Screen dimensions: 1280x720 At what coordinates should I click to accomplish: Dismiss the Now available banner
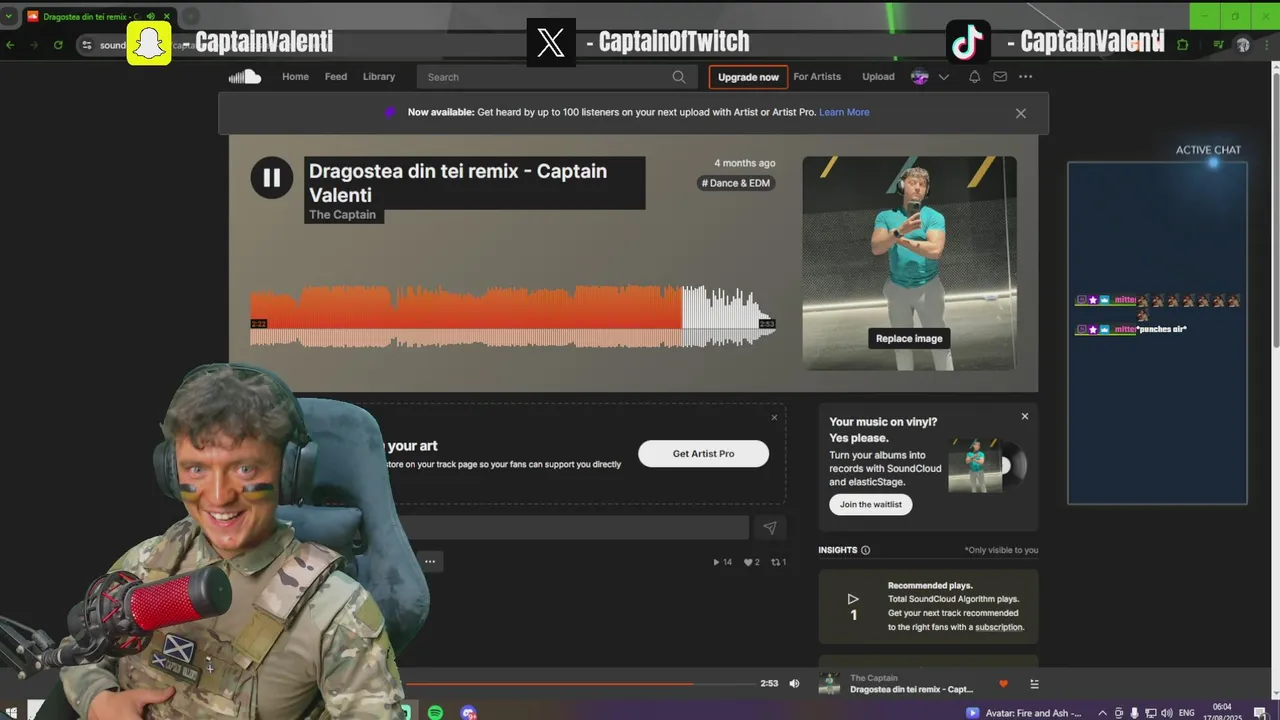click(1021, 113)
